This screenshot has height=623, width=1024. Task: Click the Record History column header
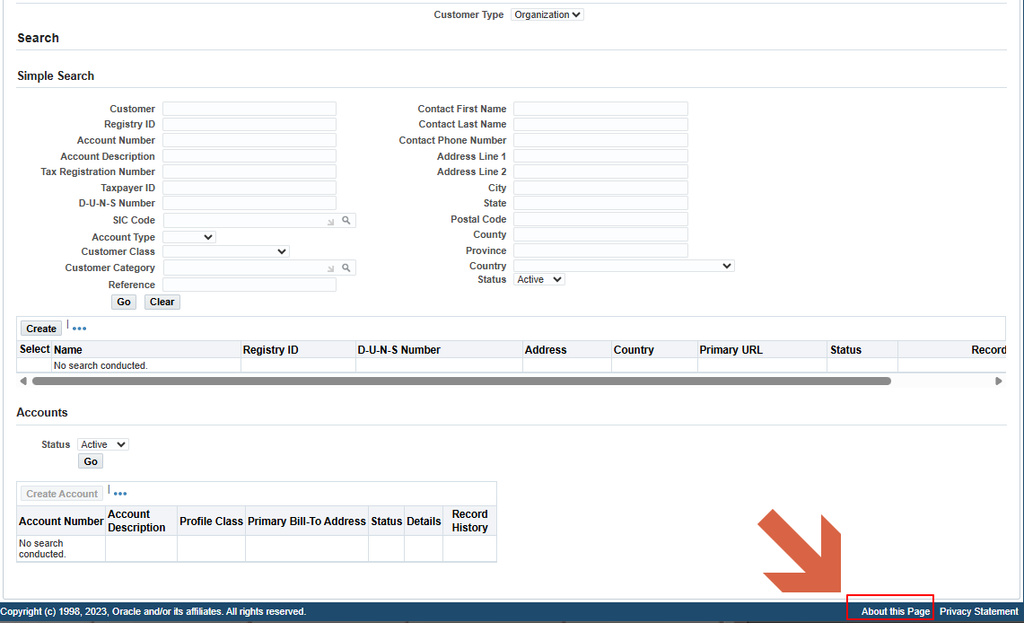pyautogui.click(x=470, y=521)
